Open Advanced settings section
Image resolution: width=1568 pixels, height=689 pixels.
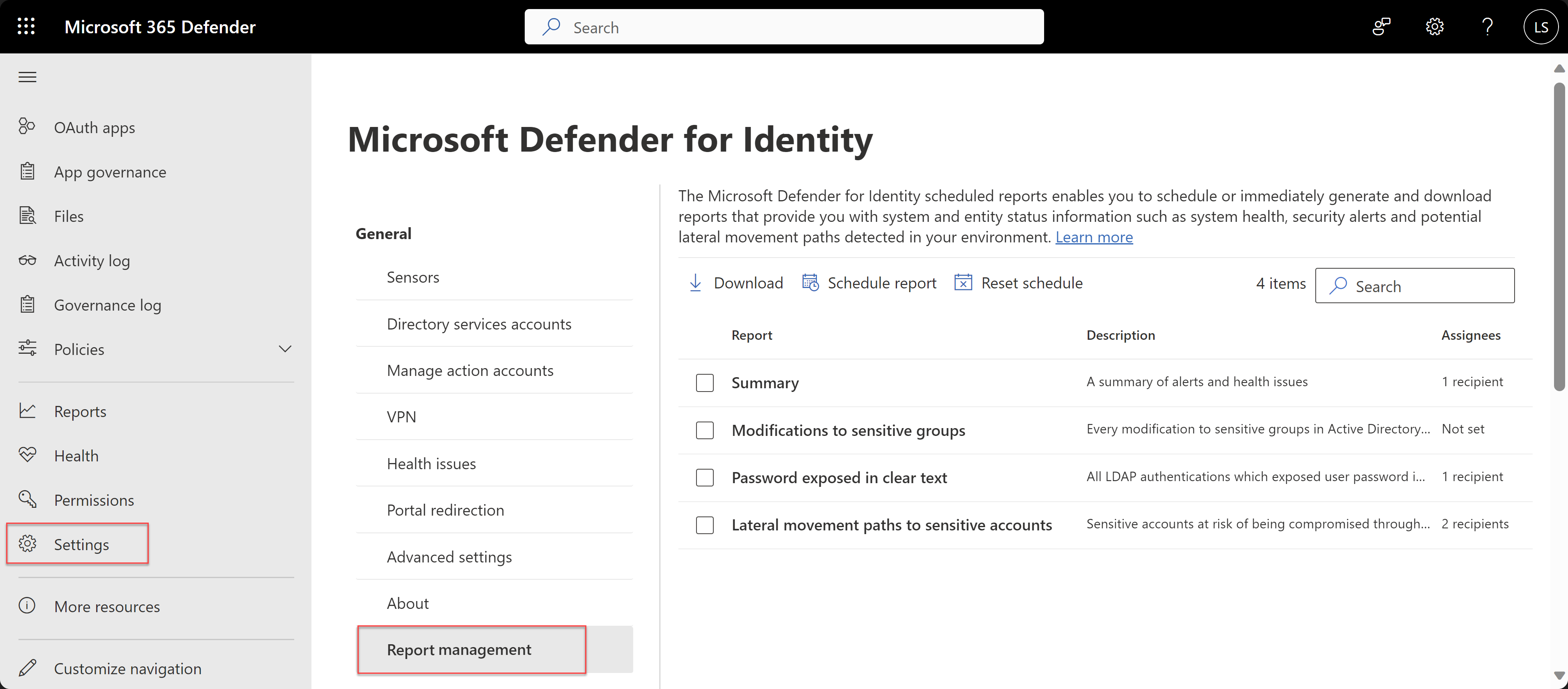[449, 557]
